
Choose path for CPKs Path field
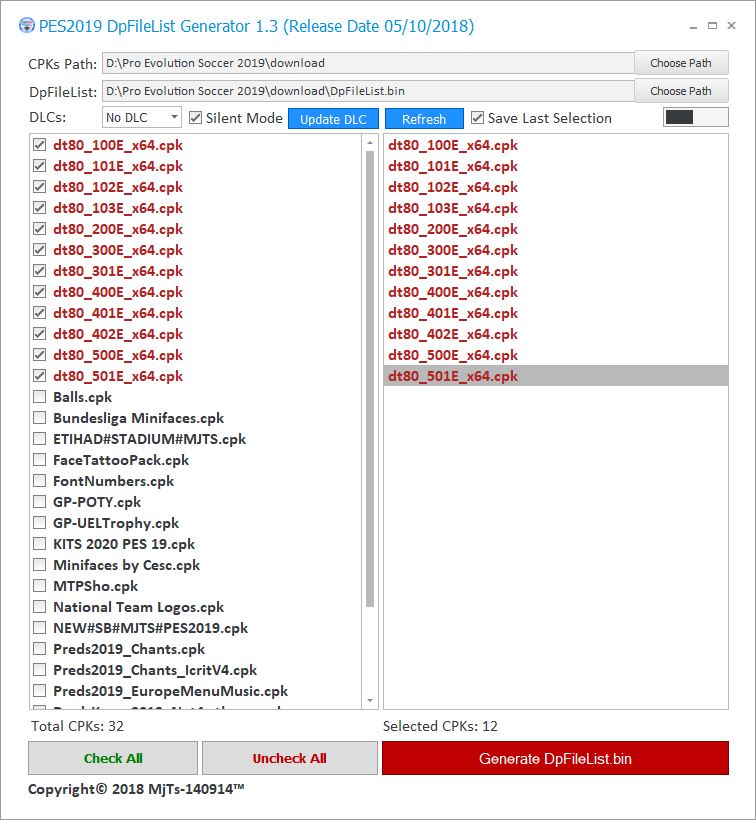coord(681,63)
